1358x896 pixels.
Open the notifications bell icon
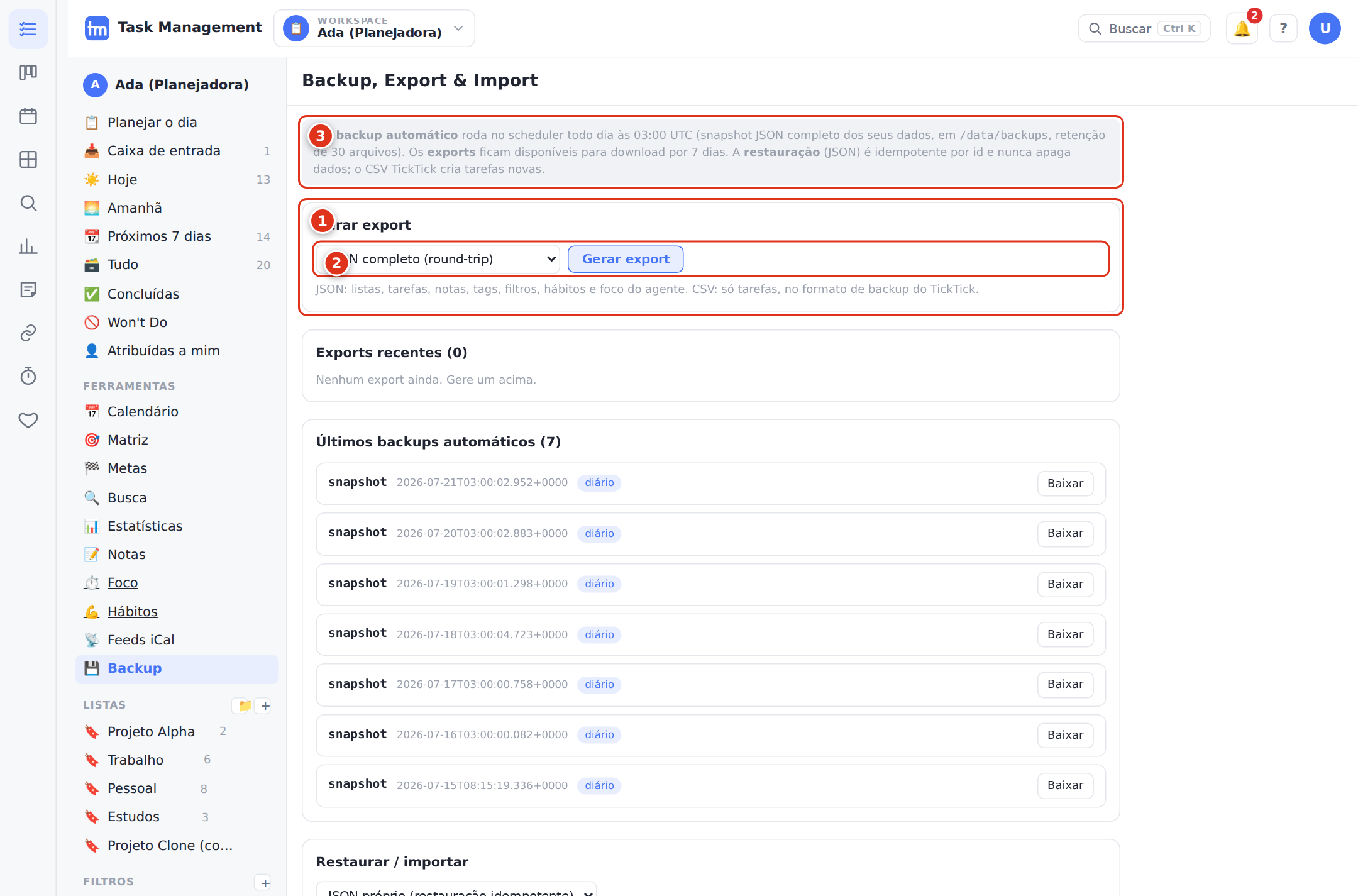click(x=1242, y=28)
